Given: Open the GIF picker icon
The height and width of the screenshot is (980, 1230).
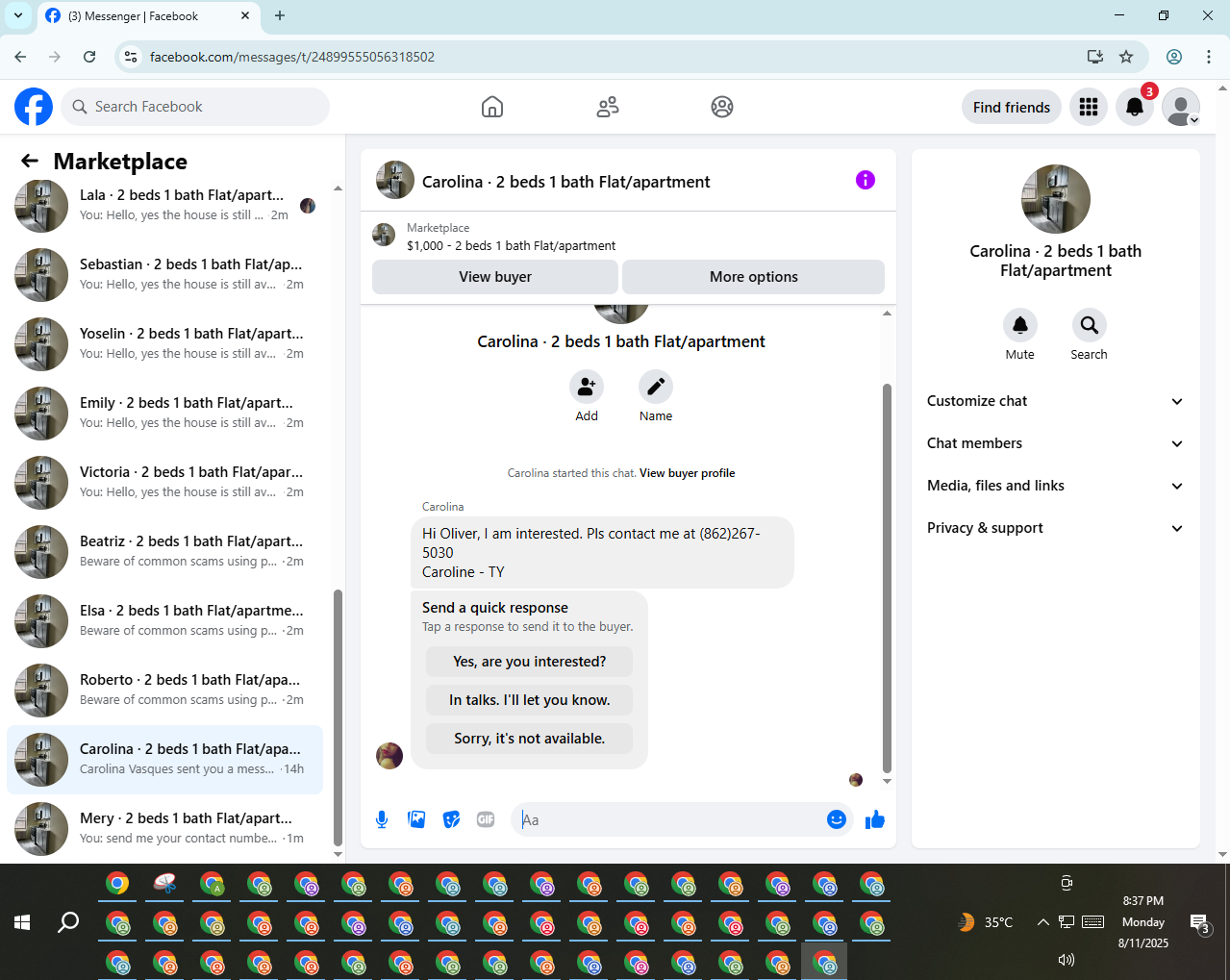Looking at the screenshot, I should pyautogui.click(x=486, y=819).
